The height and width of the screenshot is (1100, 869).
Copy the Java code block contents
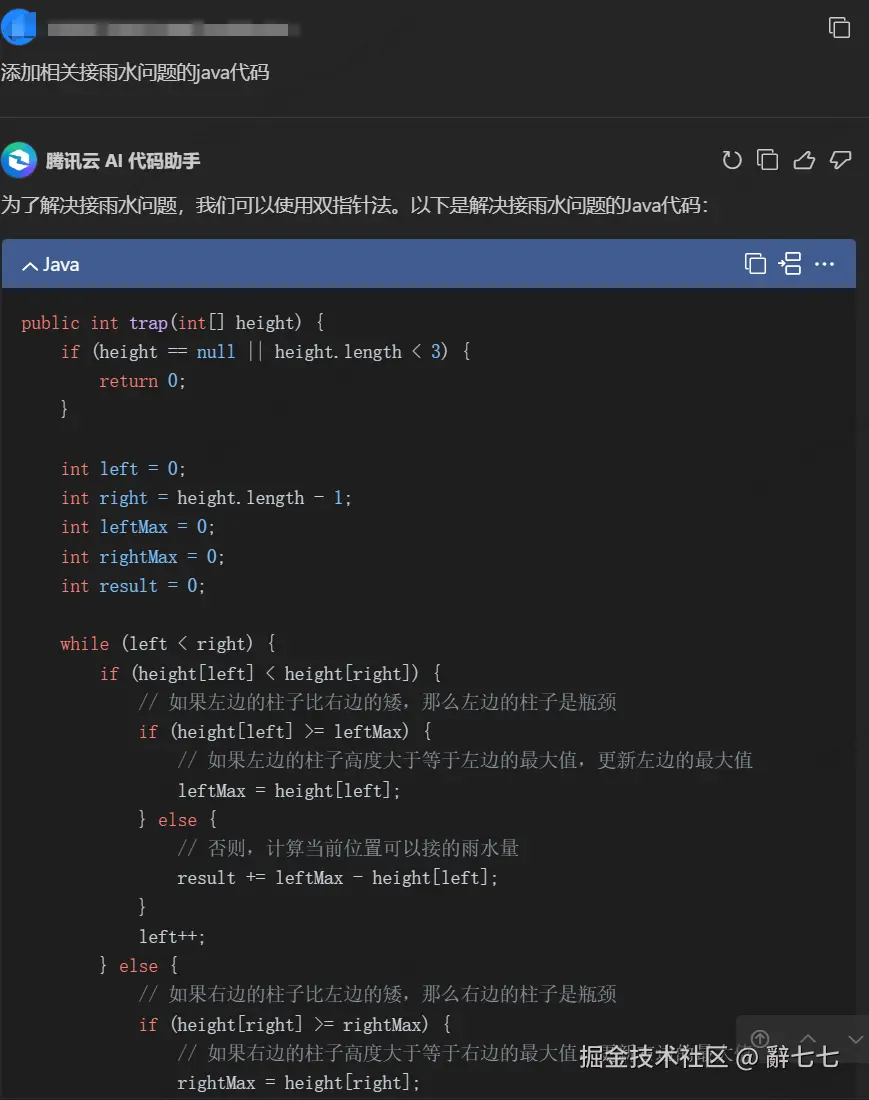click(x=755, y=264)
